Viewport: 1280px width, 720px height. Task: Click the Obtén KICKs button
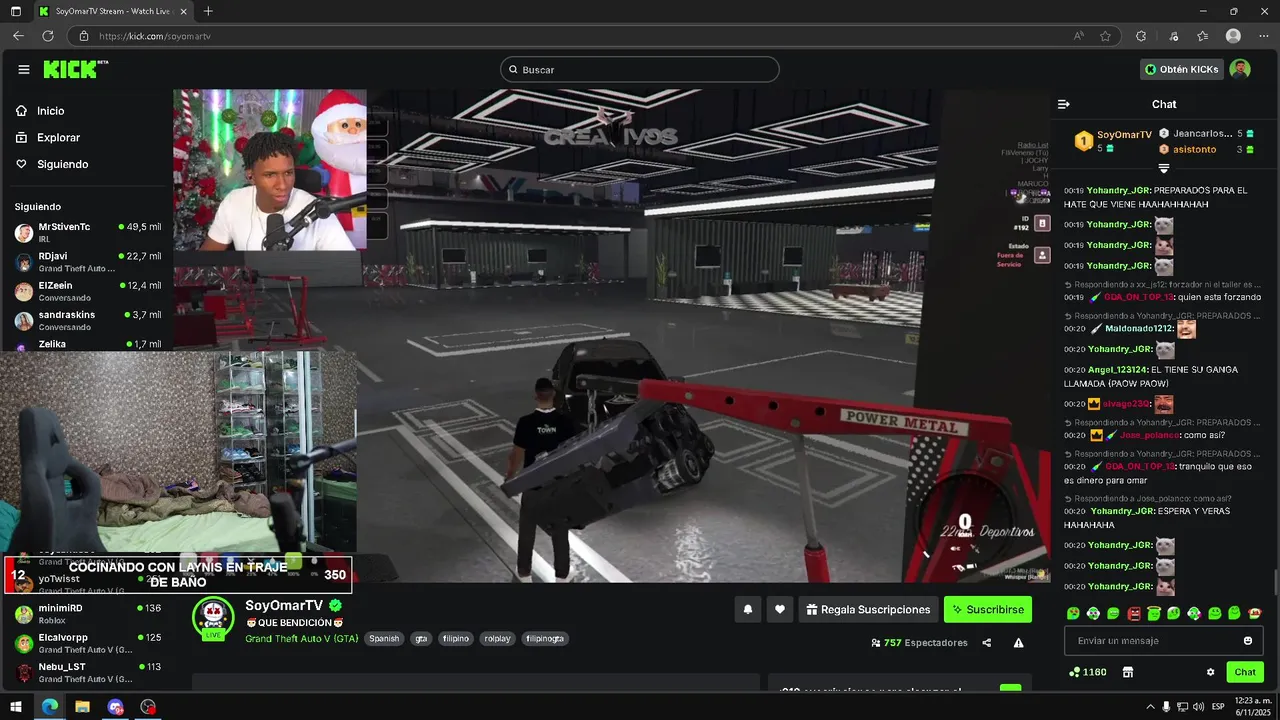[1181, 69]
